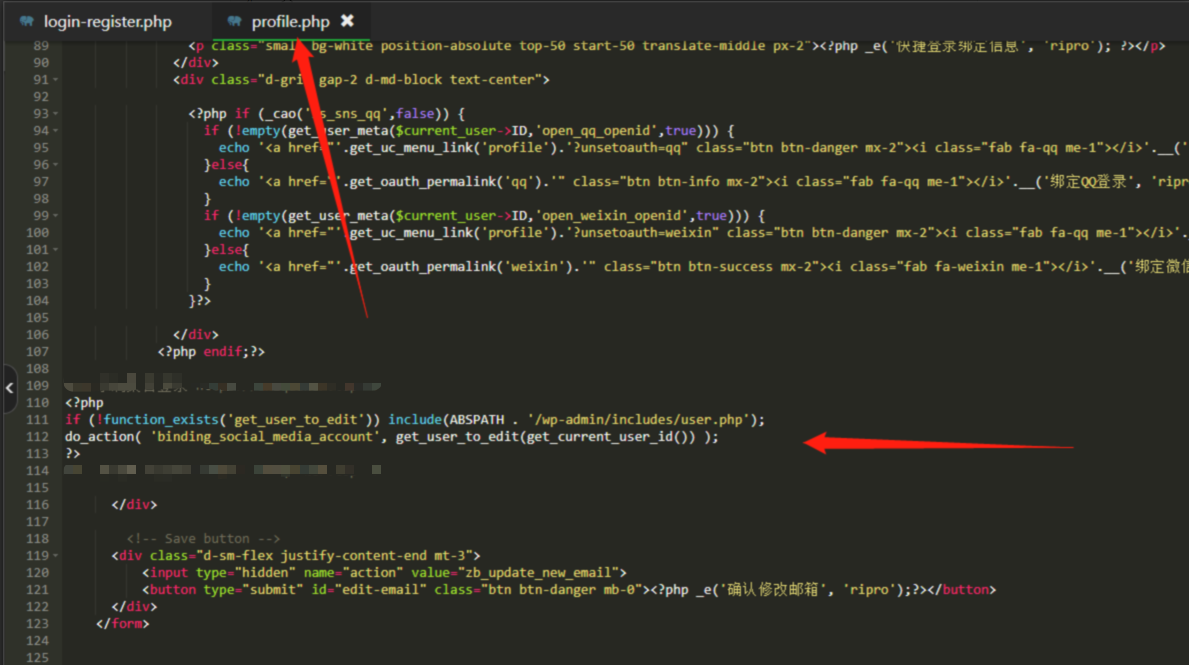Select the profile.php tab
The height and width of the screenshot is (665, 1189).
click(290, 21)
